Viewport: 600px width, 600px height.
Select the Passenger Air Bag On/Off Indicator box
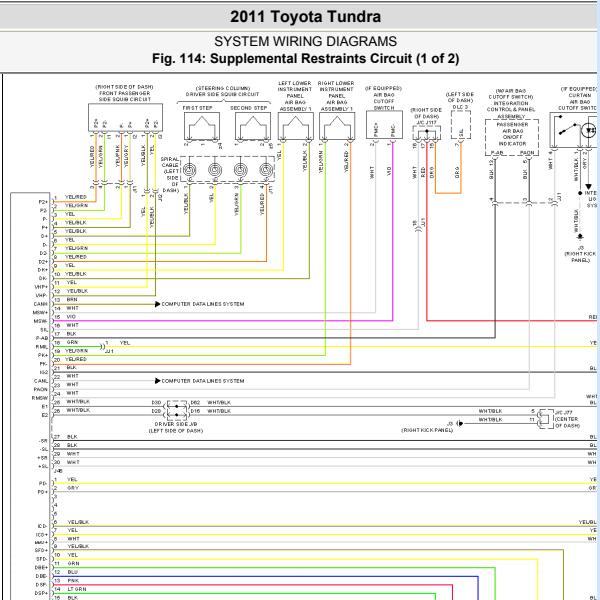pyautogui.click(x=512, y=137)
